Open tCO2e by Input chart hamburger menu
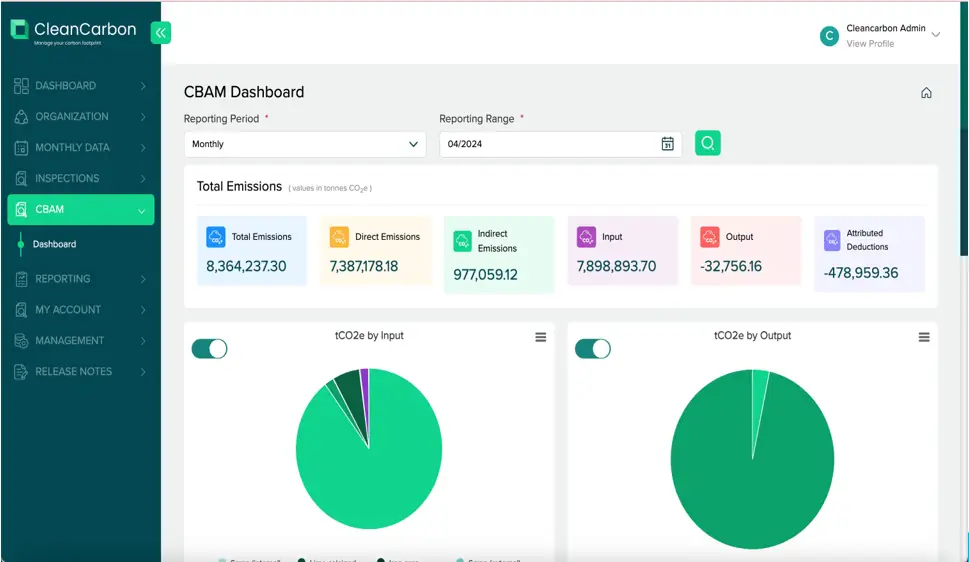 click(x=540, y=338)
